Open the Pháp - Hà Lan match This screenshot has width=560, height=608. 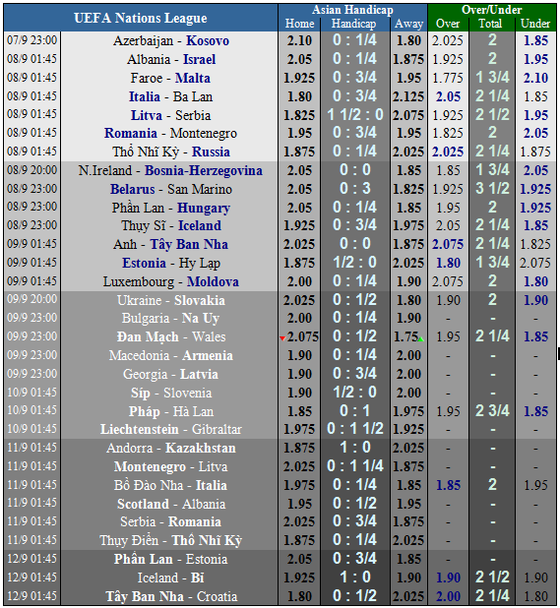tap(171, 411)
